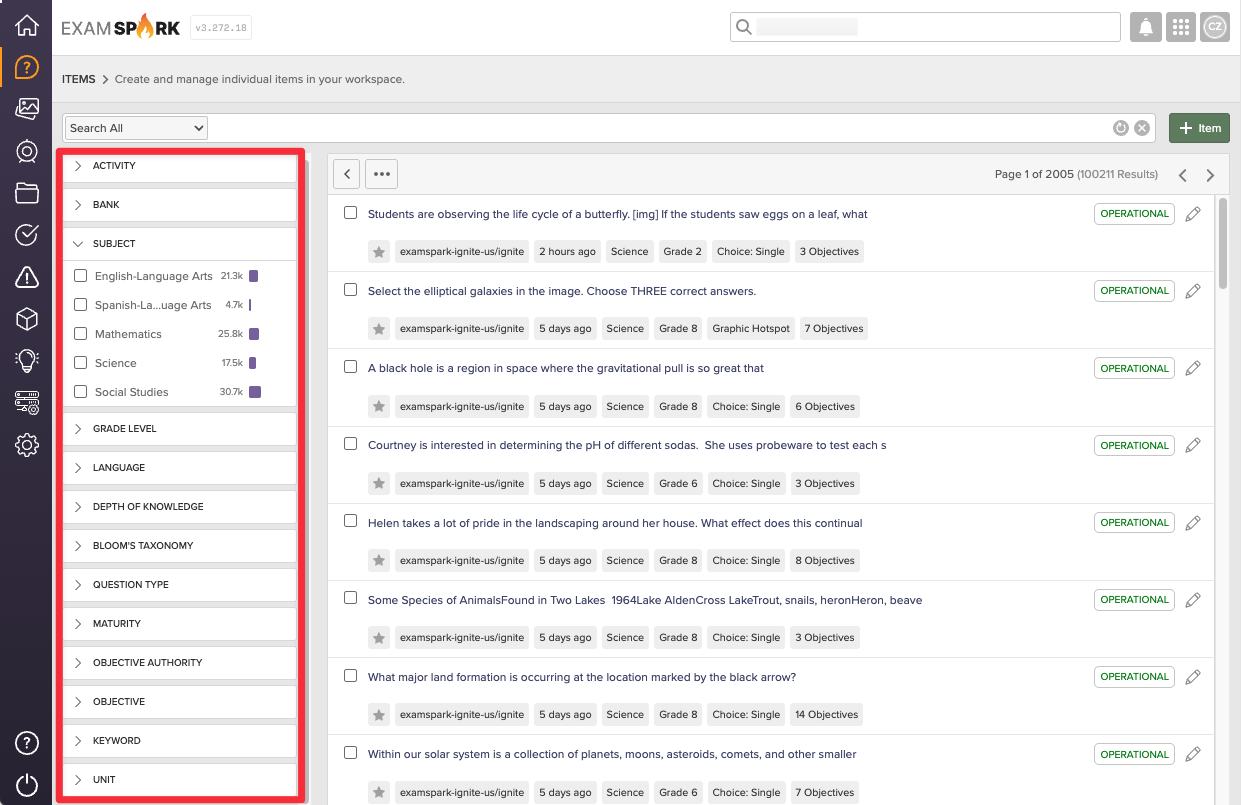The image size is (1241, 805).
Task: Click the ExamSpark logo
Action: 121,27
